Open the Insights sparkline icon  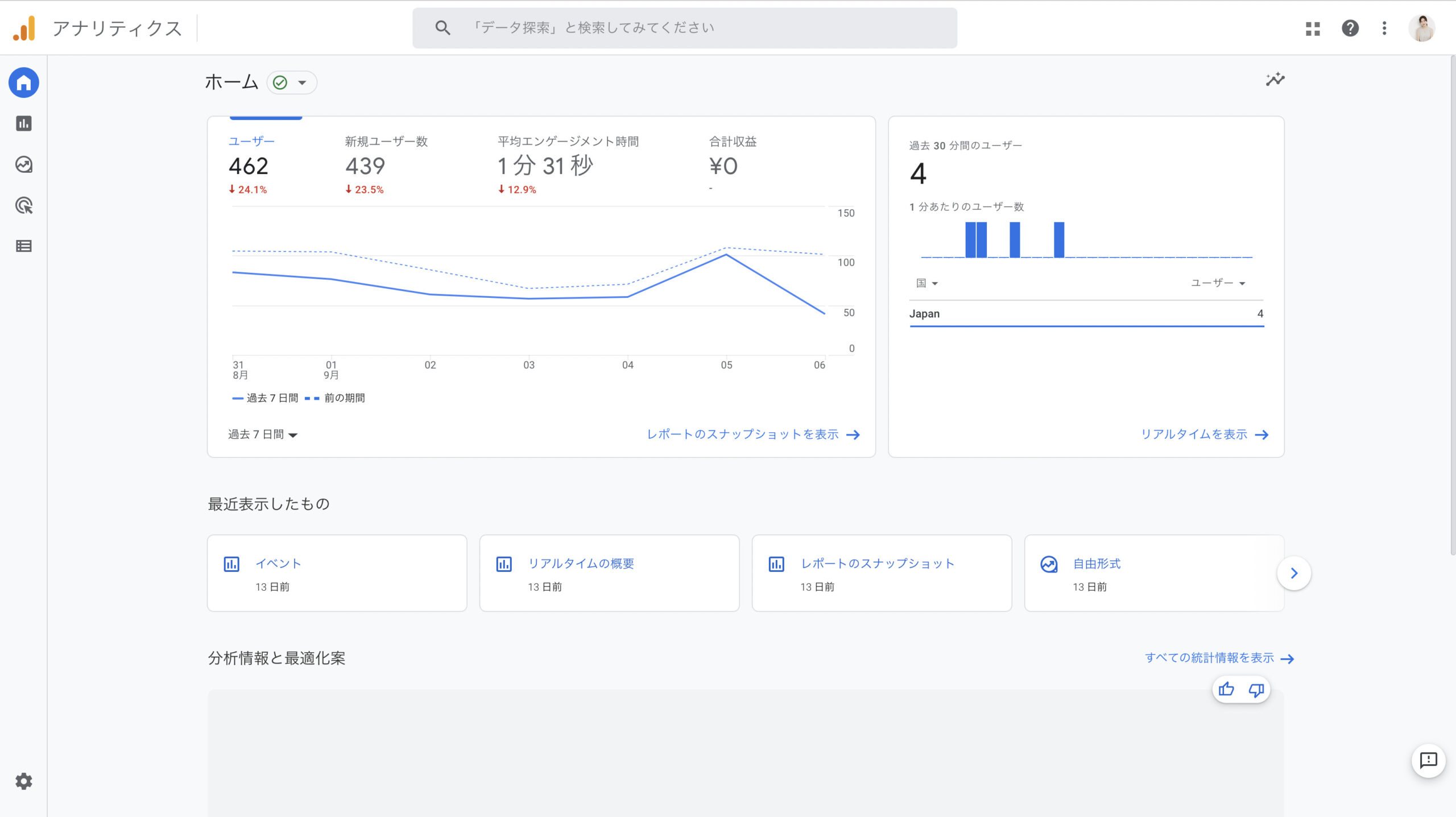1275,80
